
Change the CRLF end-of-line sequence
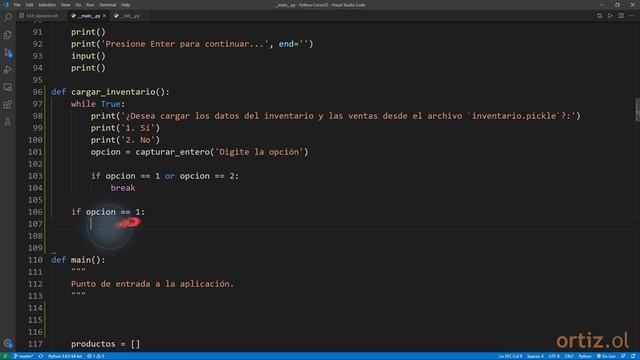pyautogui.click(x=569, y=356)
